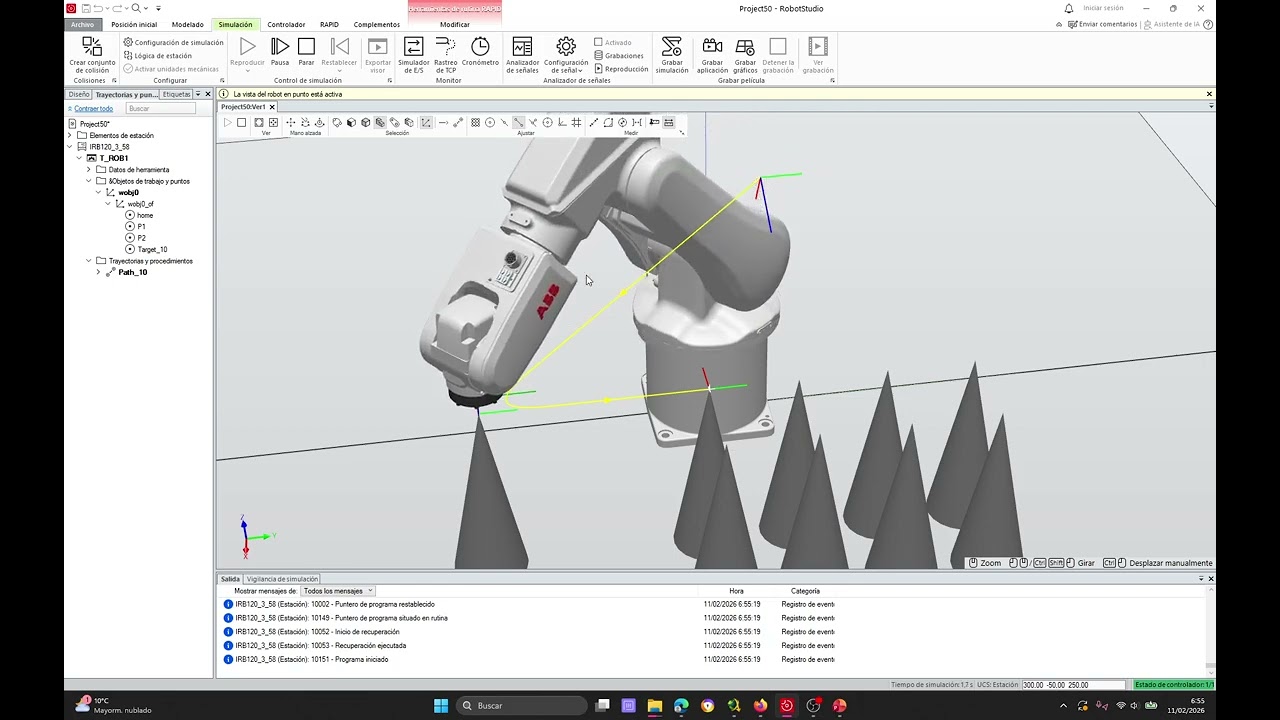Open Configuración de simulación settings
This screenshot has height=720, width=1280.
[173, 43]
